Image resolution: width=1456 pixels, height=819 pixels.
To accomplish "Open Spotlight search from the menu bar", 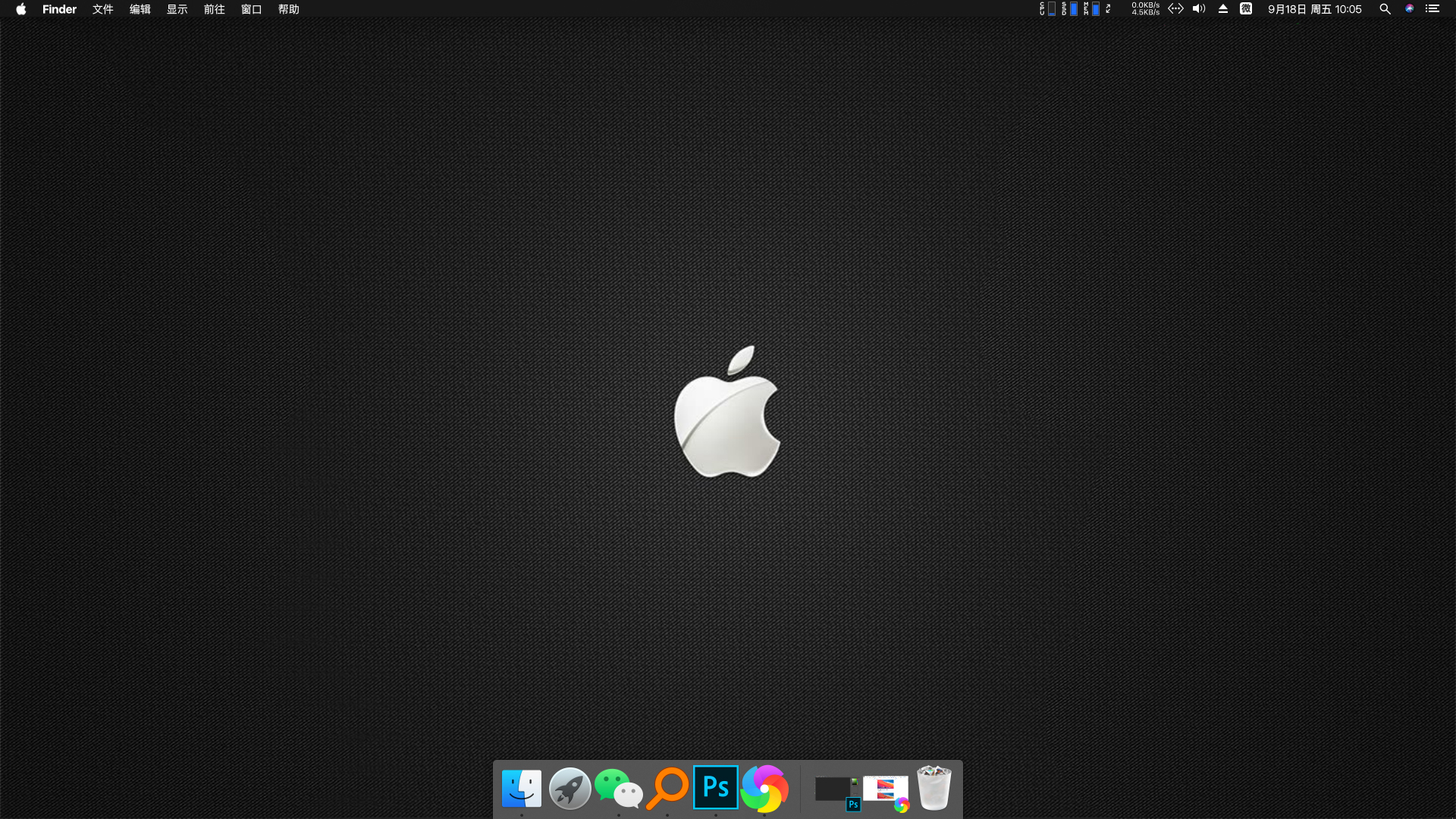I will pyautogui.click(x=1385, y=9).
